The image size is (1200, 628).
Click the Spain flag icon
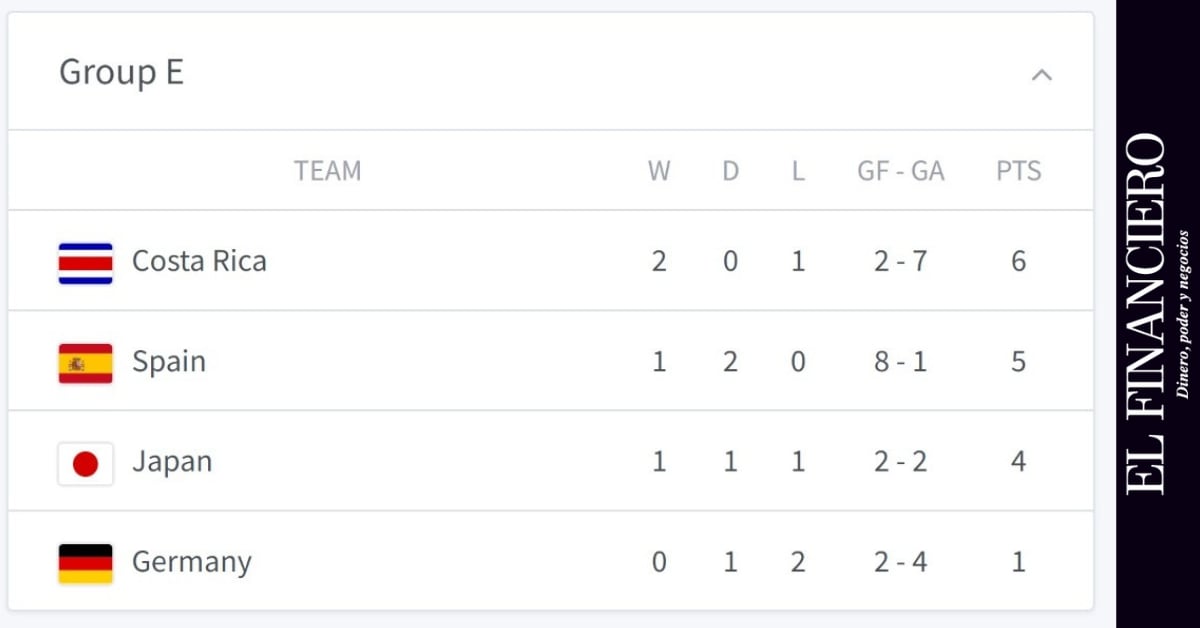pyautogui.click(x=85, y=363)
